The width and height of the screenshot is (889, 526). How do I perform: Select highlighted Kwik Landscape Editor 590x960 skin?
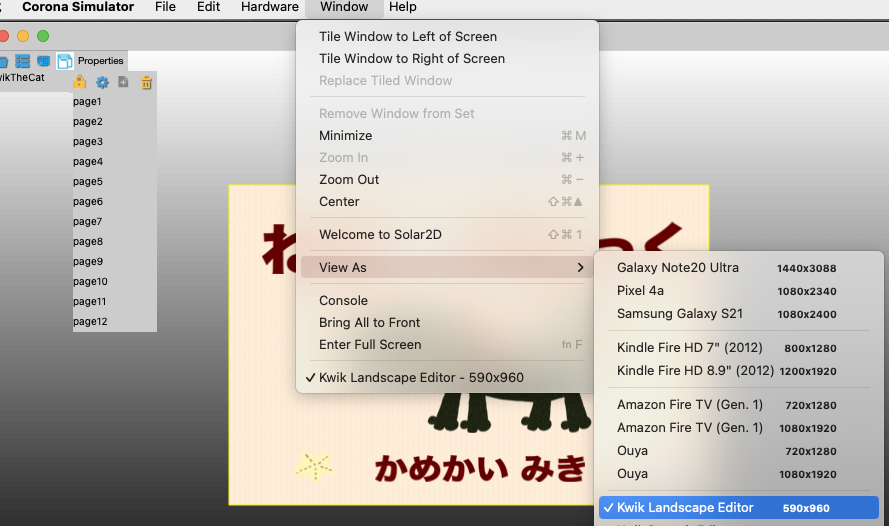(739, 508)
